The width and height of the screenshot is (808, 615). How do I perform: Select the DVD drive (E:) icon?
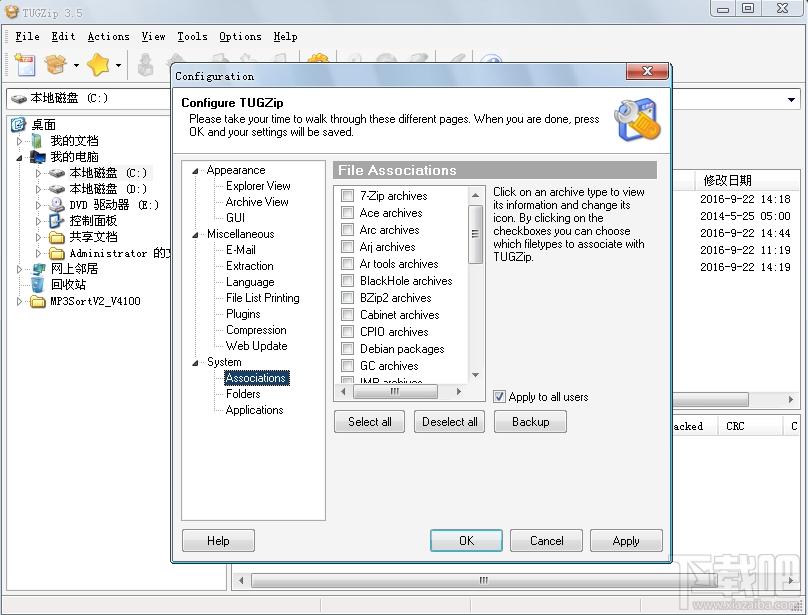57,205
